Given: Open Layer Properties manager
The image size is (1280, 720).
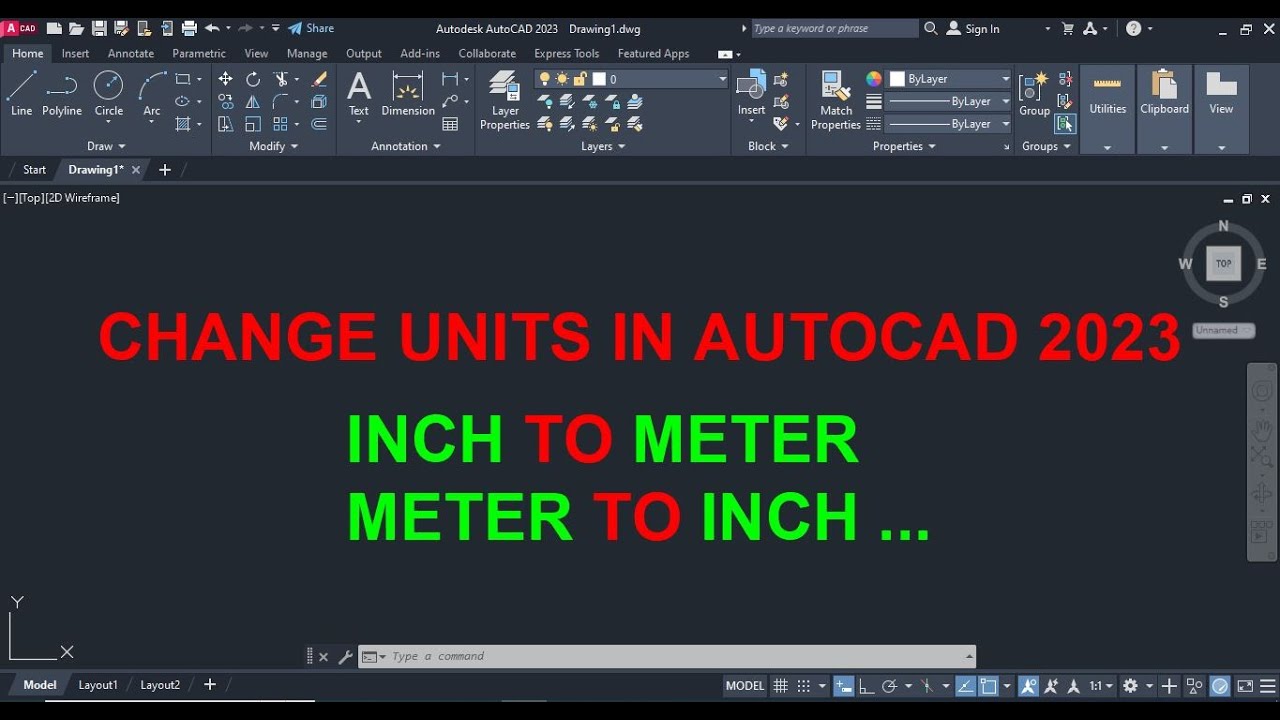Looking at the screenshot, I should click(505, 100).
